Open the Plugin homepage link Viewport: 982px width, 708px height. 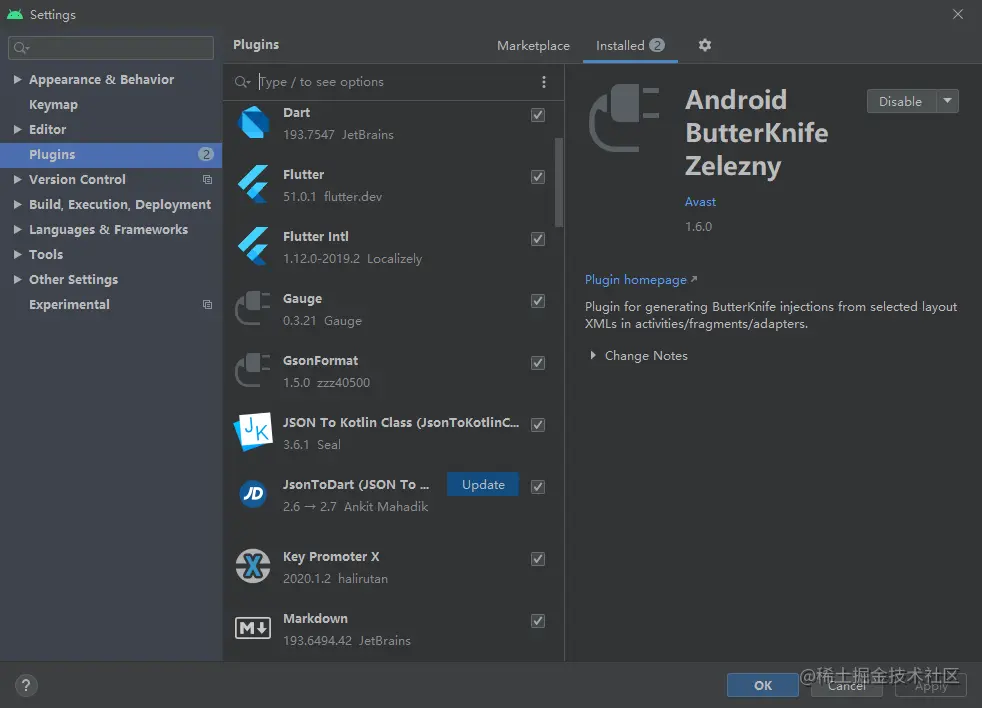[636, 280]
